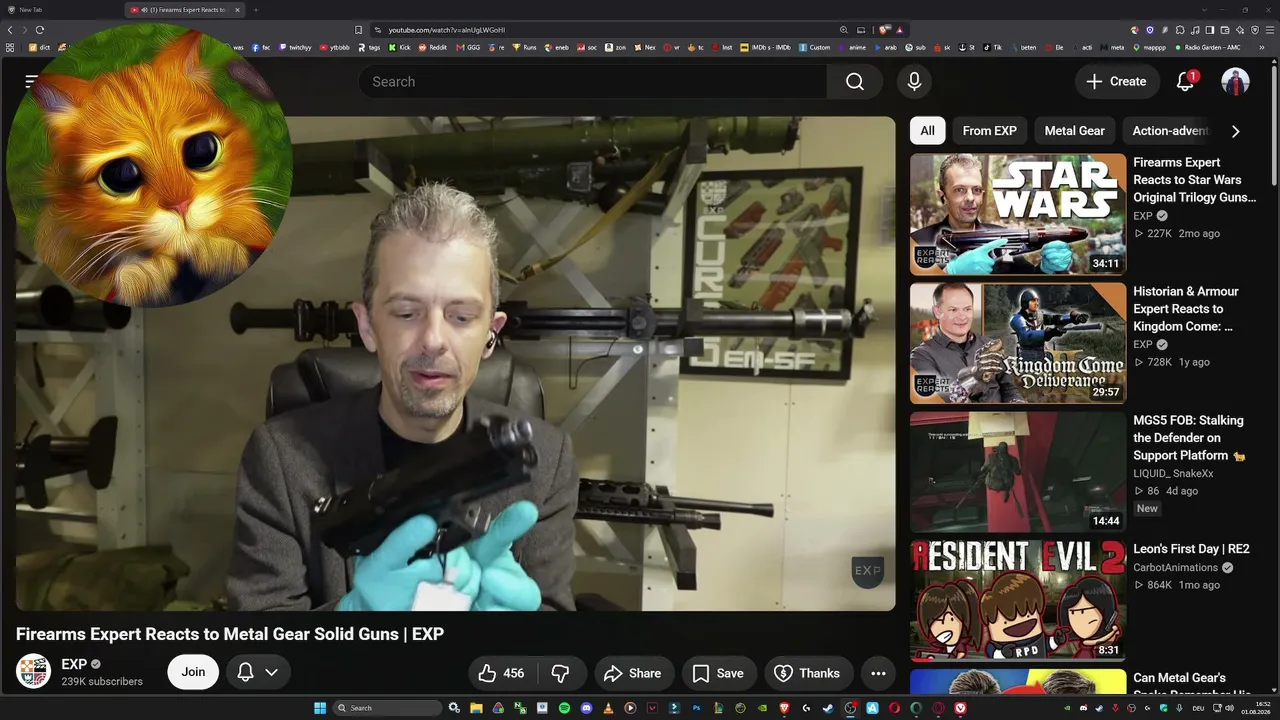Click the Share button
Screen dimensions: 1280x720
point(634,673)
